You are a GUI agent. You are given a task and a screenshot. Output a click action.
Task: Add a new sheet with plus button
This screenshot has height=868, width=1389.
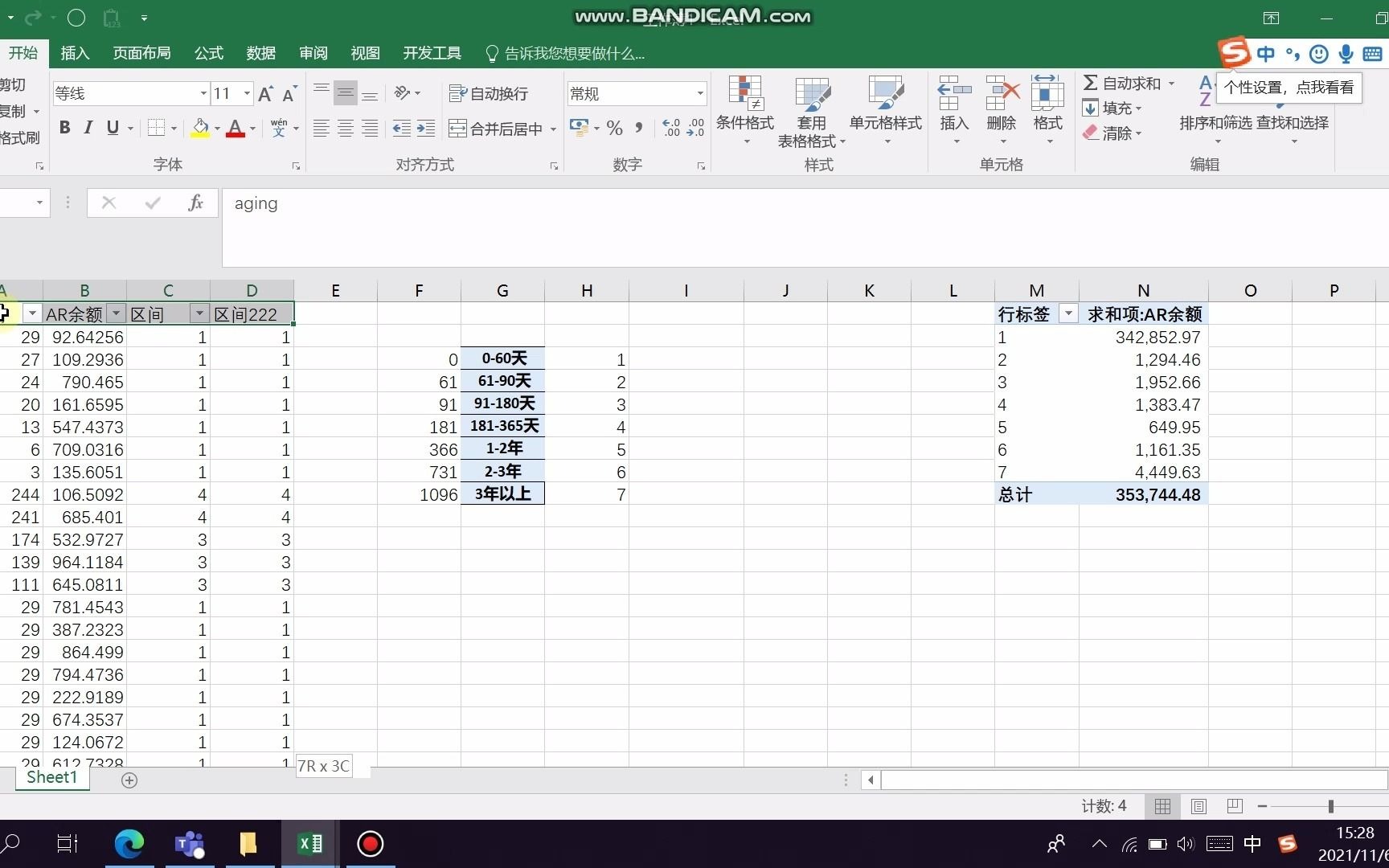129,780
